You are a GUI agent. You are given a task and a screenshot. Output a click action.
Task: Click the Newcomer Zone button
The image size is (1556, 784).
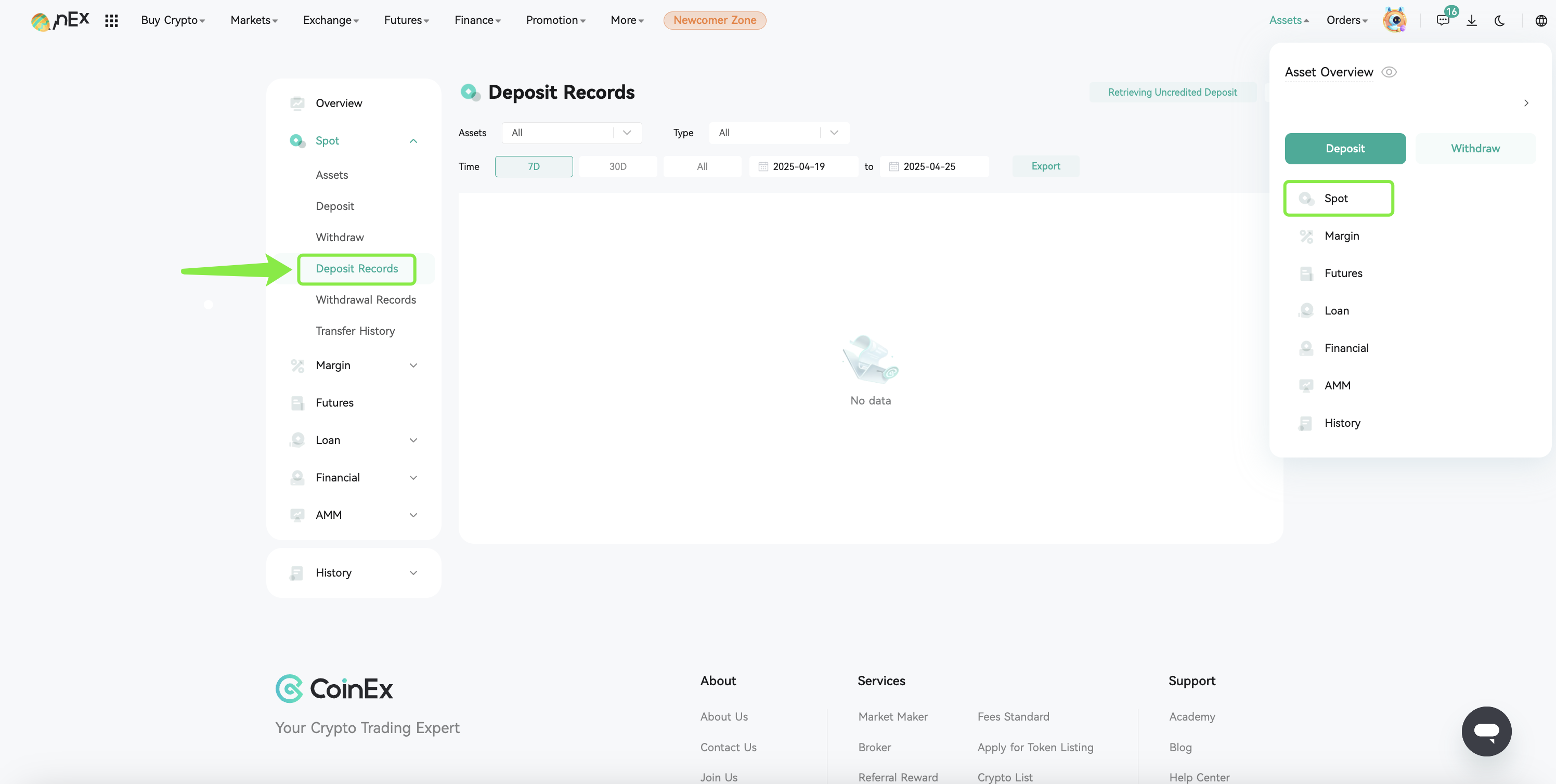[x=715, y=21]
